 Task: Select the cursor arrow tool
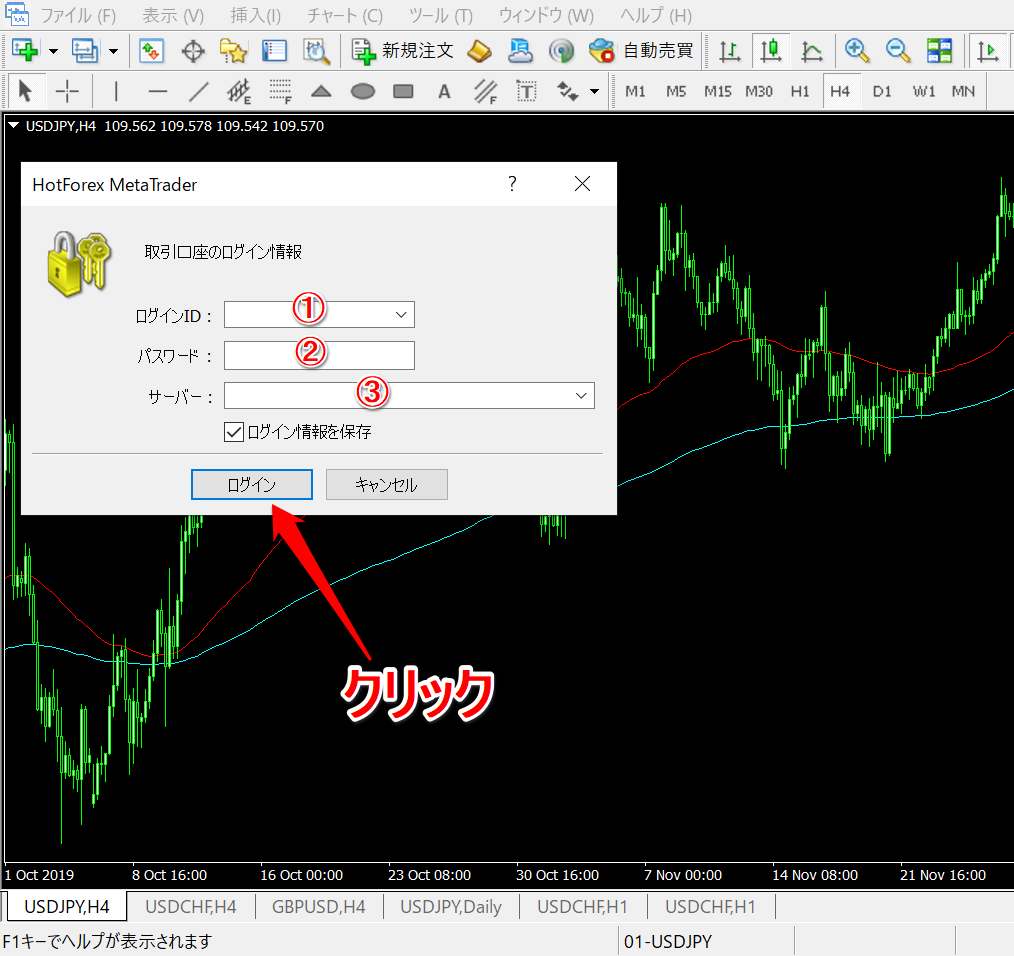coord(25,91)
